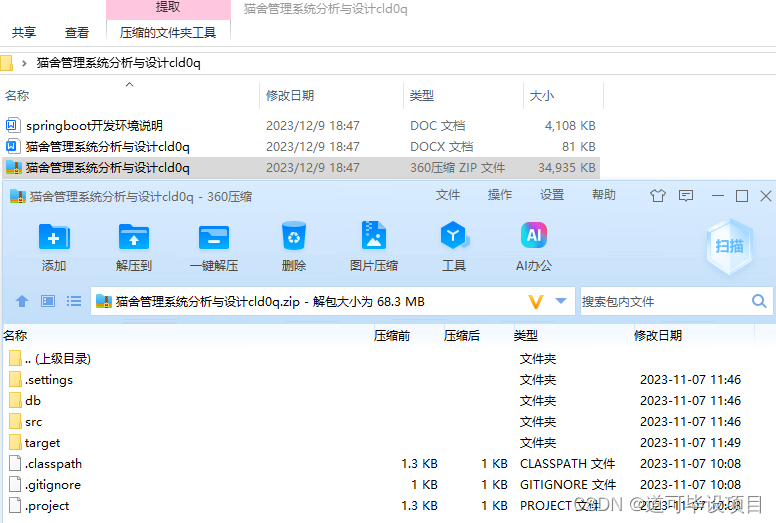
Task: Sort Explorer list by 类型 column
Action: click(422, 95)
